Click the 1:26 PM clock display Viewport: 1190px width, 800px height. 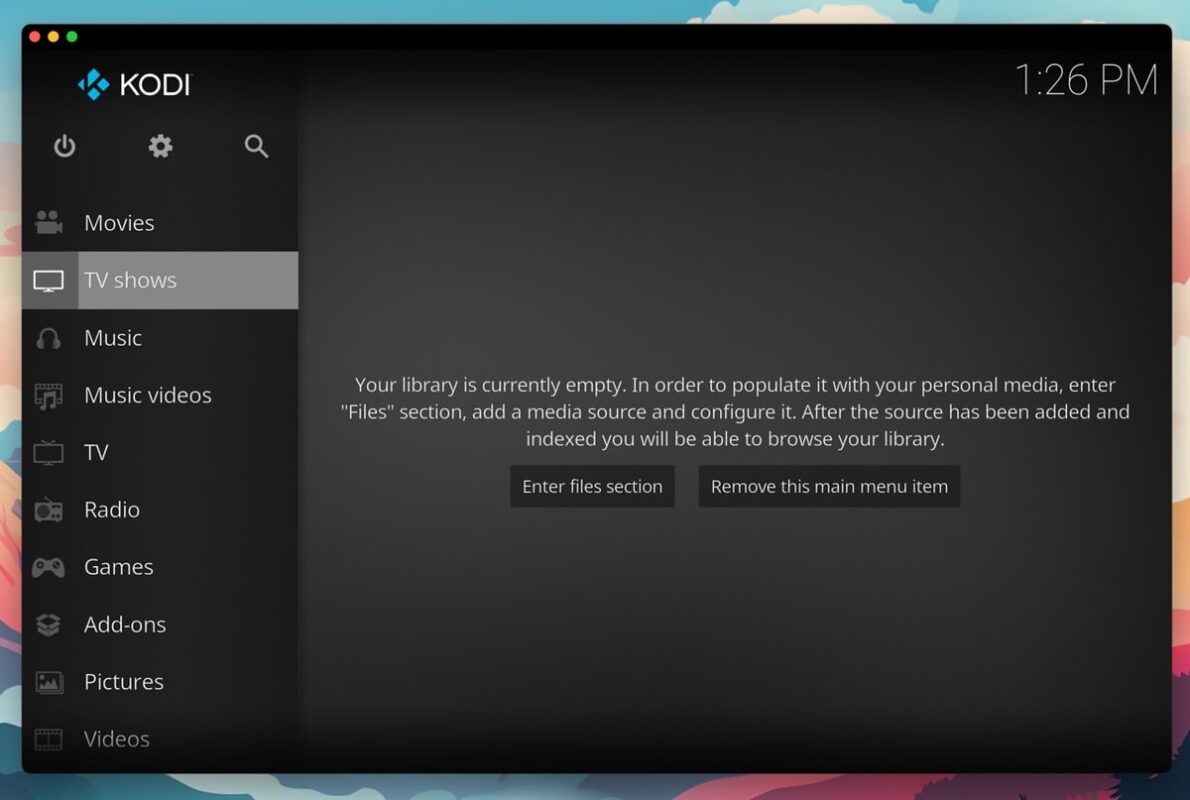pos(1084,80)
